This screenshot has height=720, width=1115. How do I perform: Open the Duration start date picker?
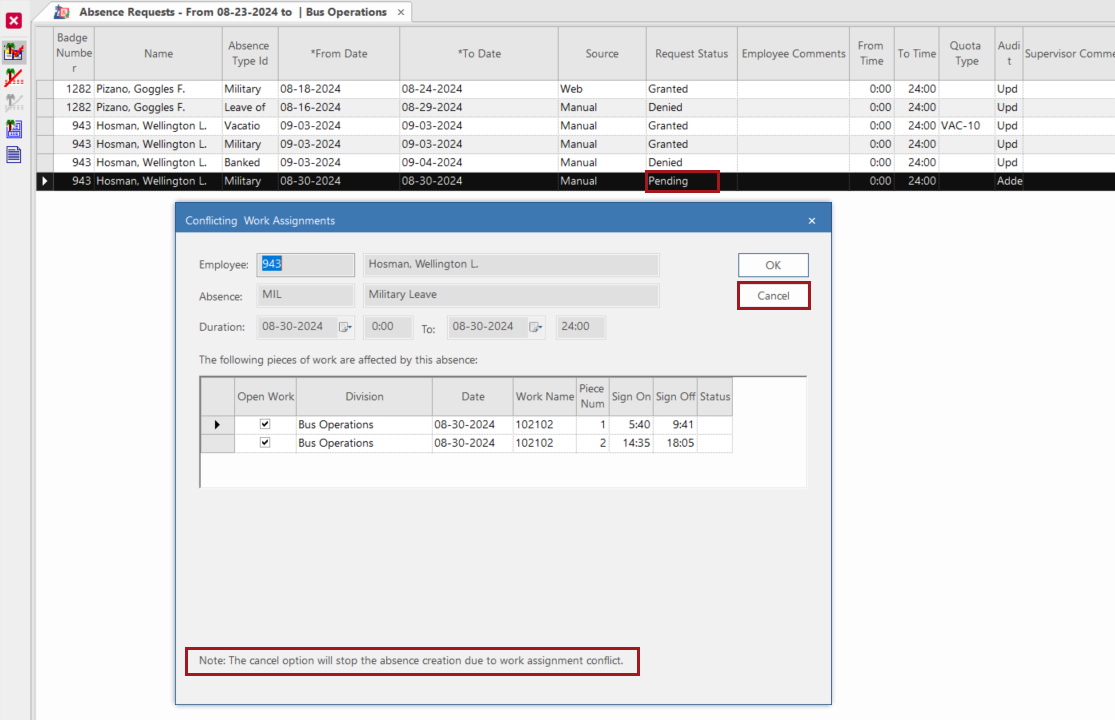(345, 327)
